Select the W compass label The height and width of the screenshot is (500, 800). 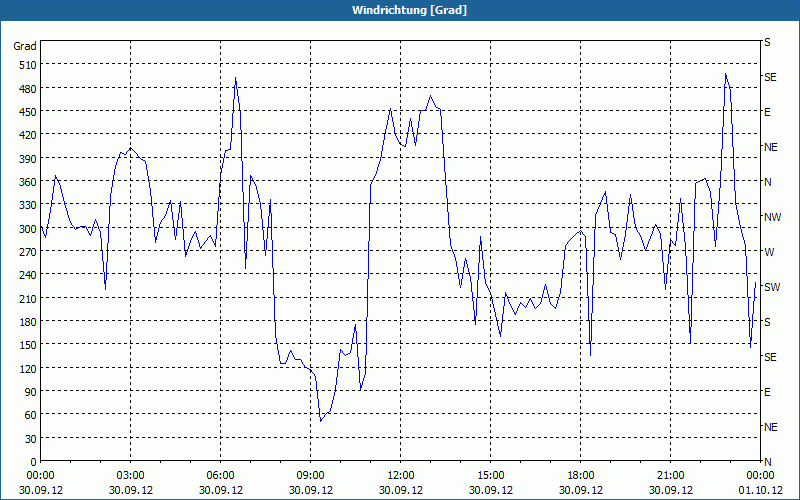point(769,252)
